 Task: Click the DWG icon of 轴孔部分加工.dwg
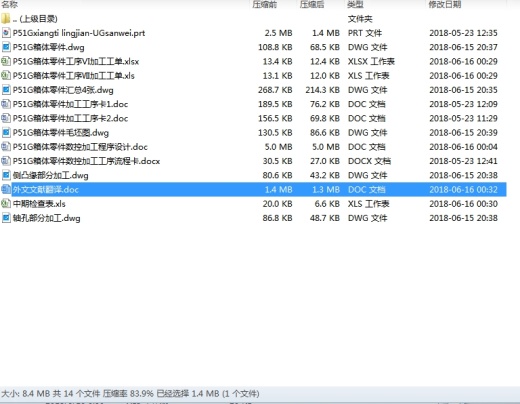6,218
